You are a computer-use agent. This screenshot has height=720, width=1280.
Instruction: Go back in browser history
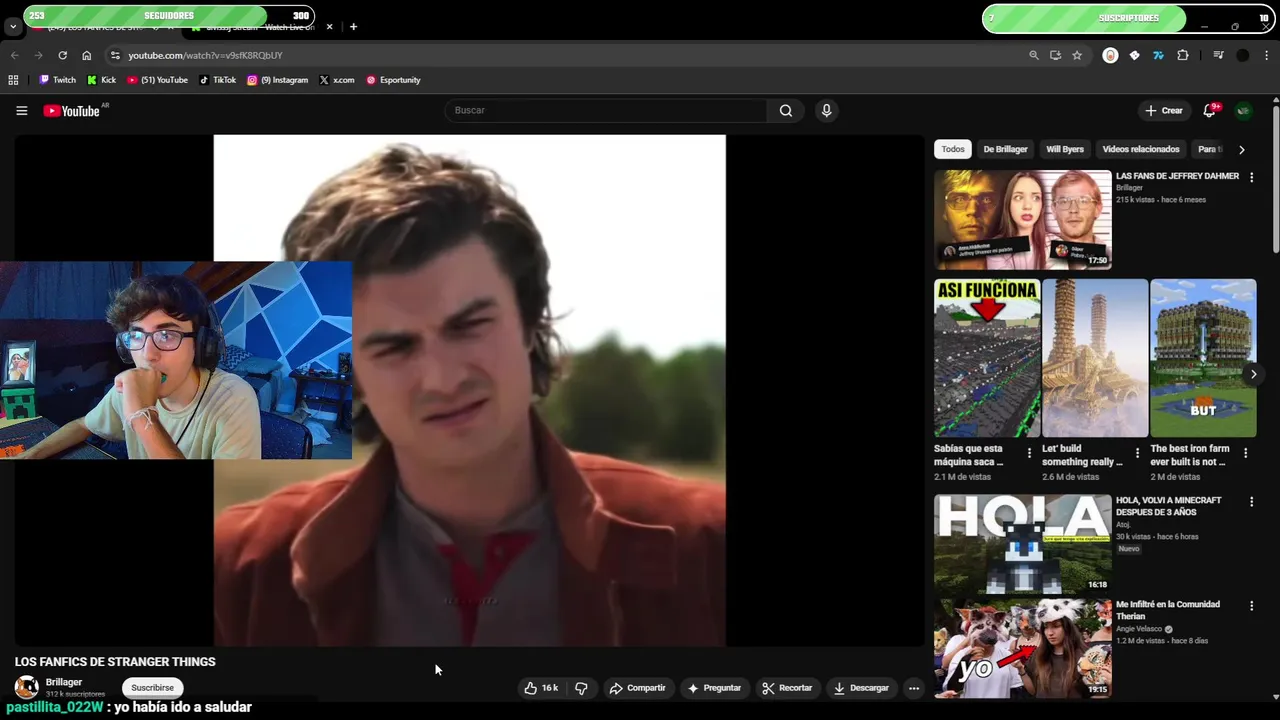point(14,55)
